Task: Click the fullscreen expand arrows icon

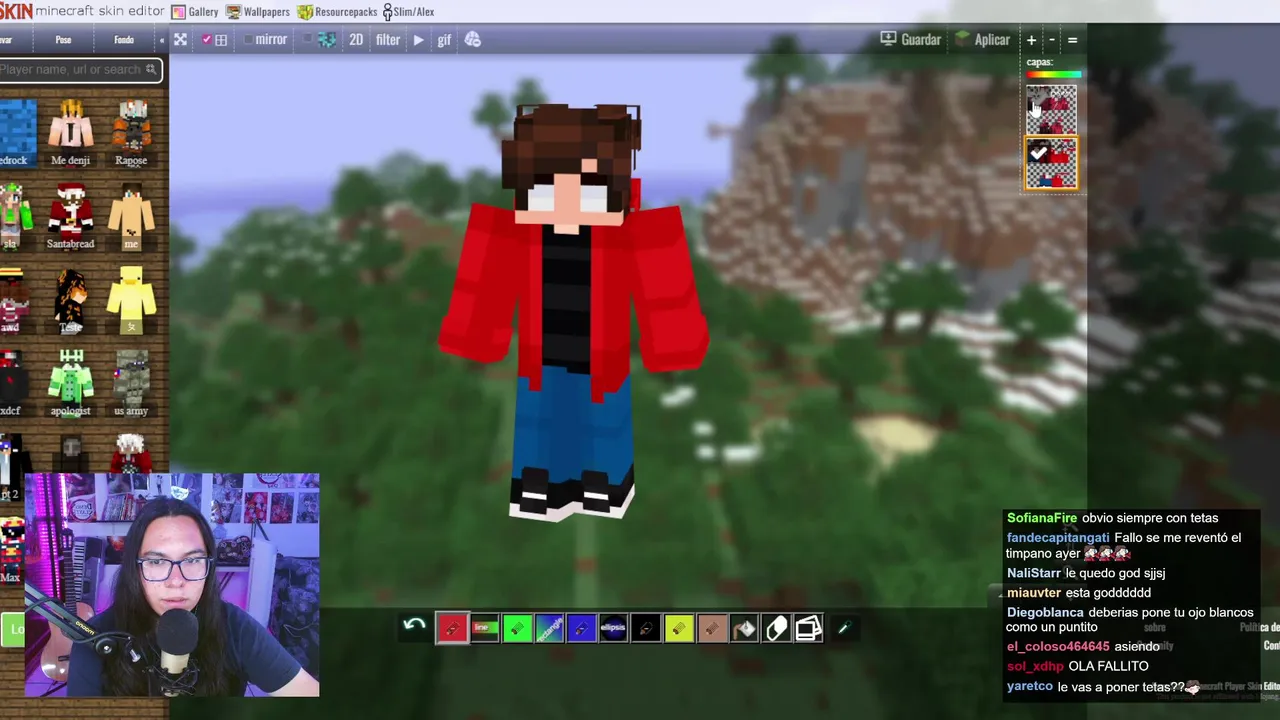Action: 180,40
